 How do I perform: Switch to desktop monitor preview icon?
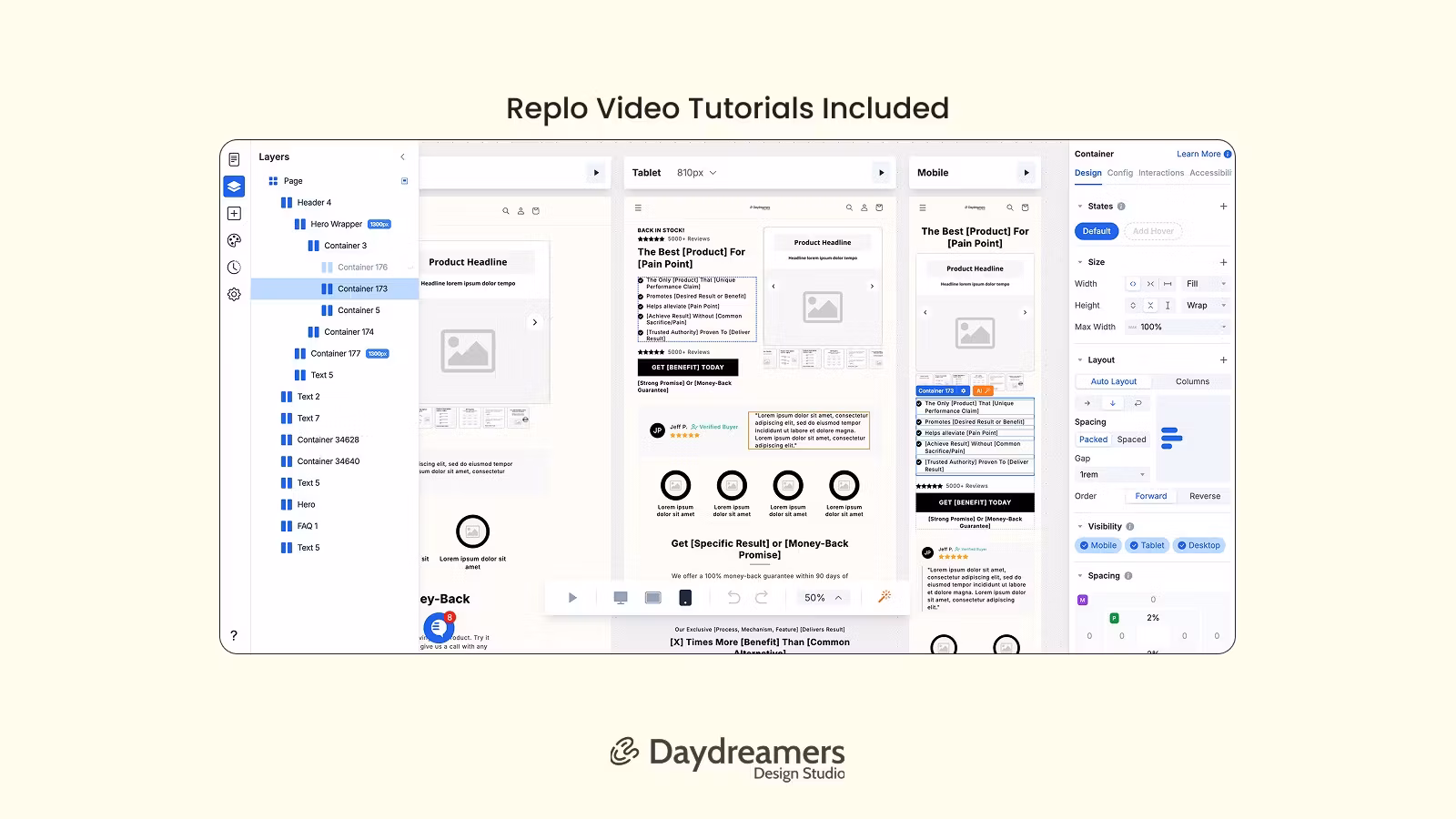[x=621, y=598]
